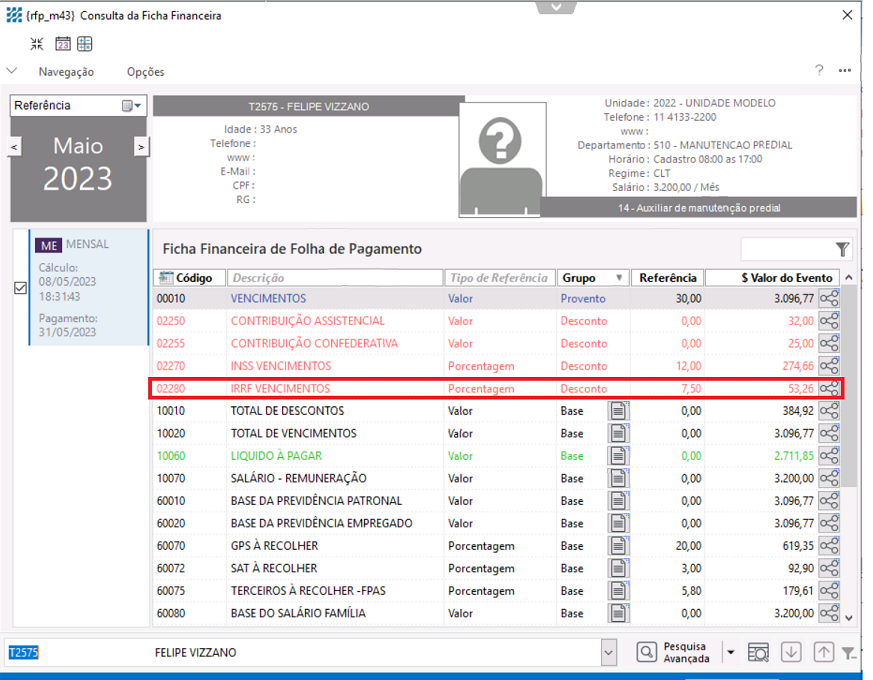Click share icon on IRRF VENCIMENTOS row
The width and height of the screenshot is (873, 680).
pos(829,388)
